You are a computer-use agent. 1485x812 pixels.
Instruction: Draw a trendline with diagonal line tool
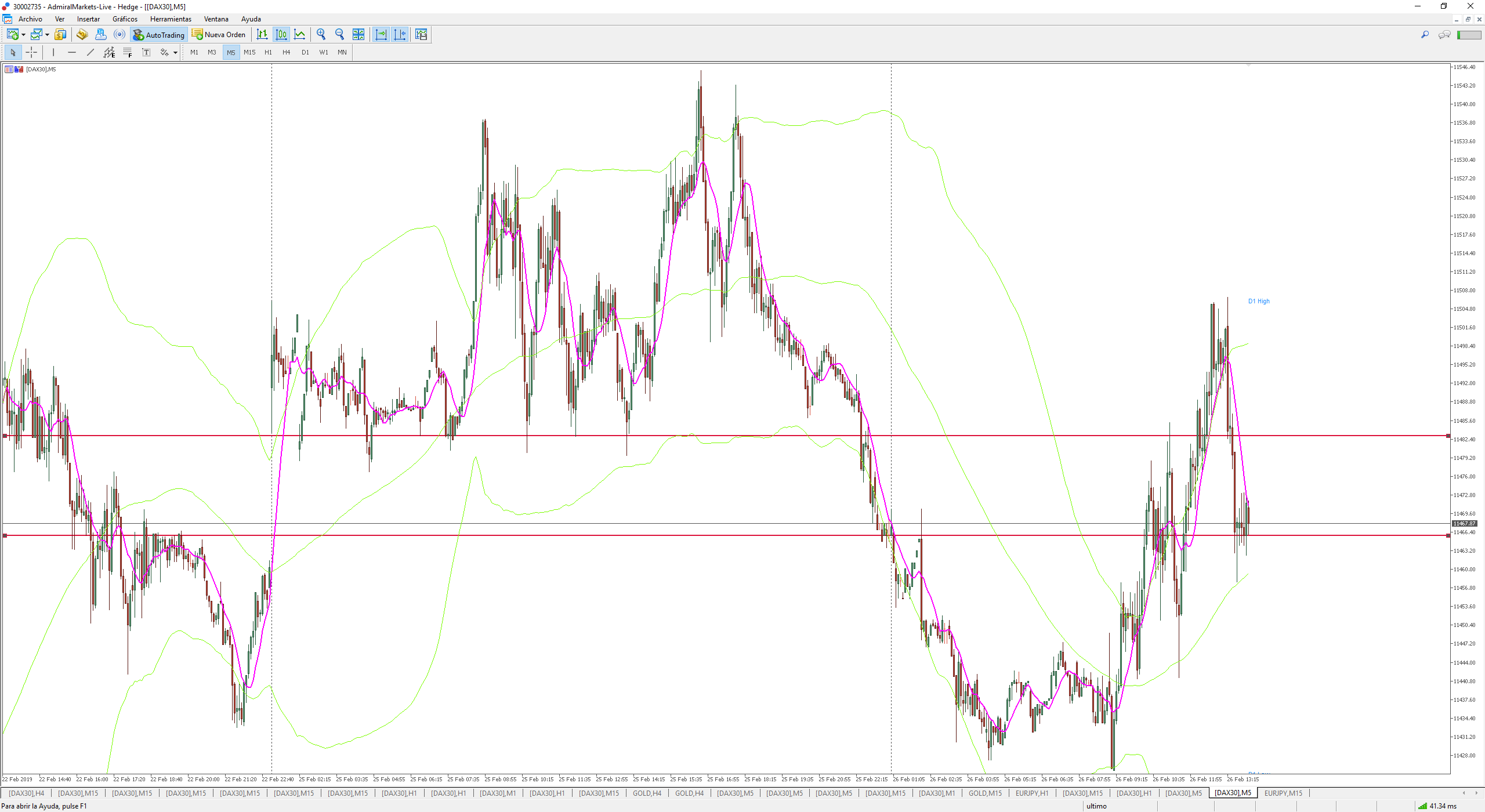point(90,52)
